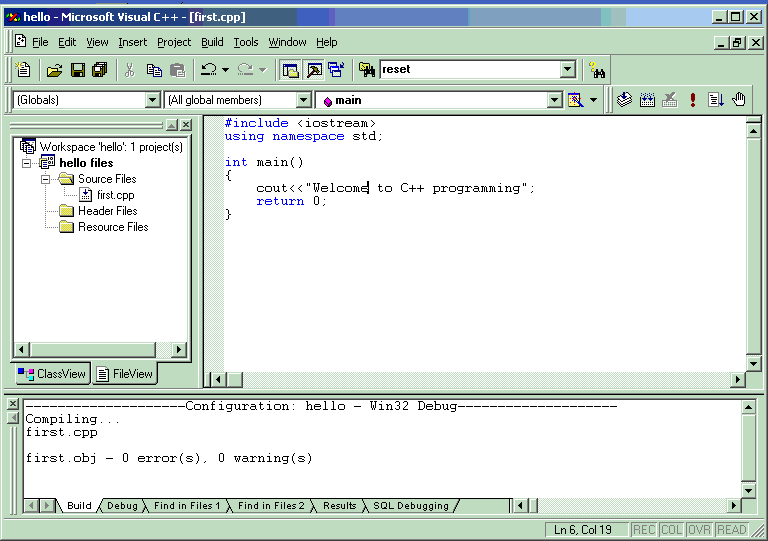The image size is (768, 541).
Task: Save the file with the floppy disk icon
Action: tap(78, 70)
